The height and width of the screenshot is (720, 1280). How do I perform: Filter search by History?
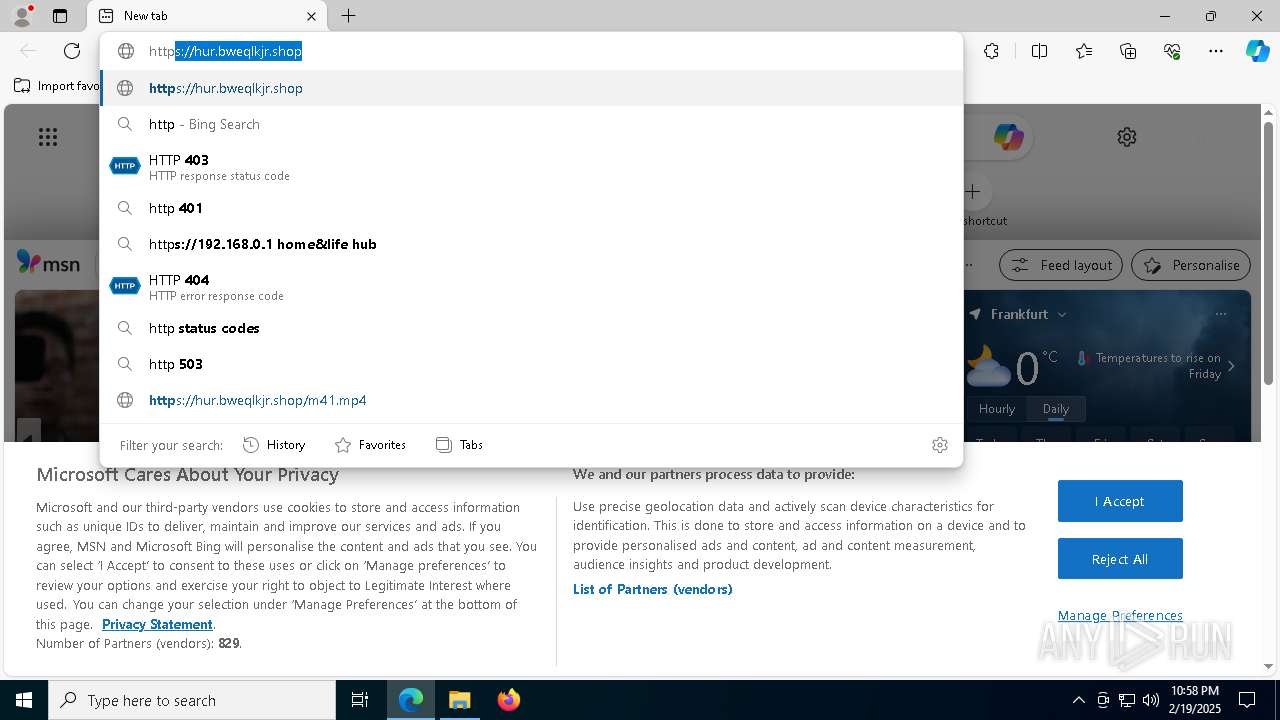click(x=274, y=445)
